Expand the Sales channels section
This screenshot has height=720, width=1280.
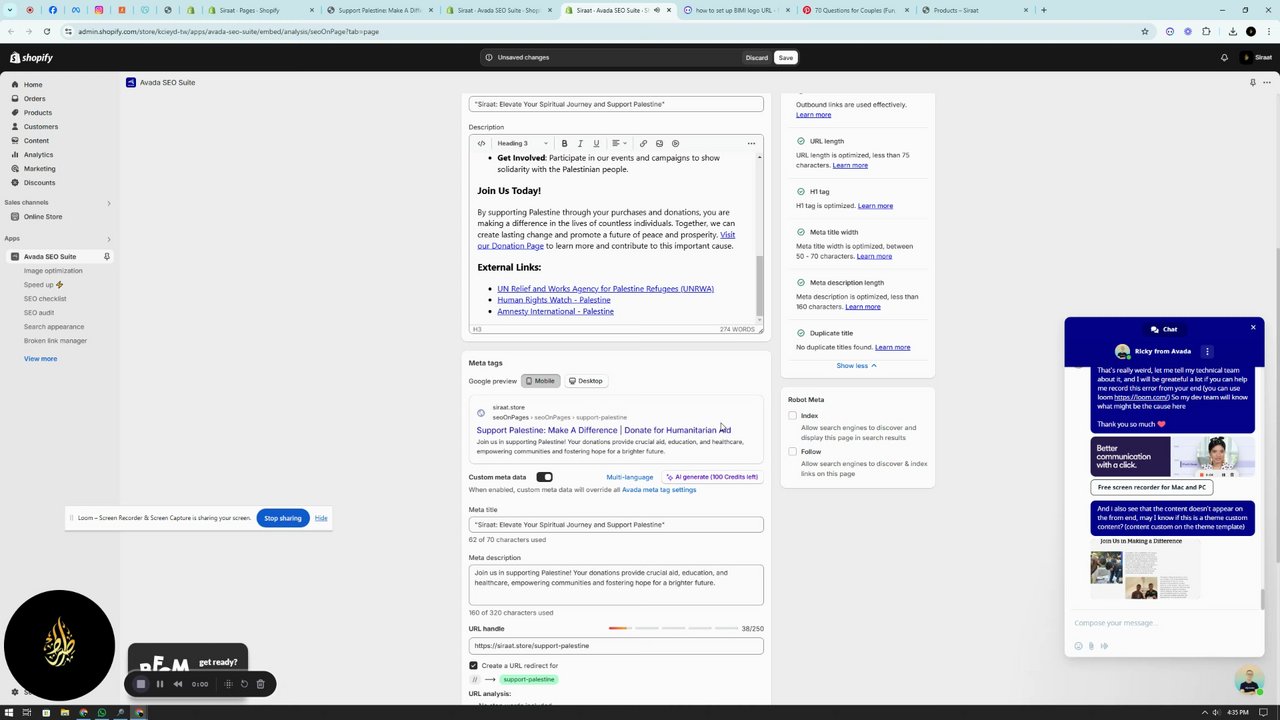(109, 203)
